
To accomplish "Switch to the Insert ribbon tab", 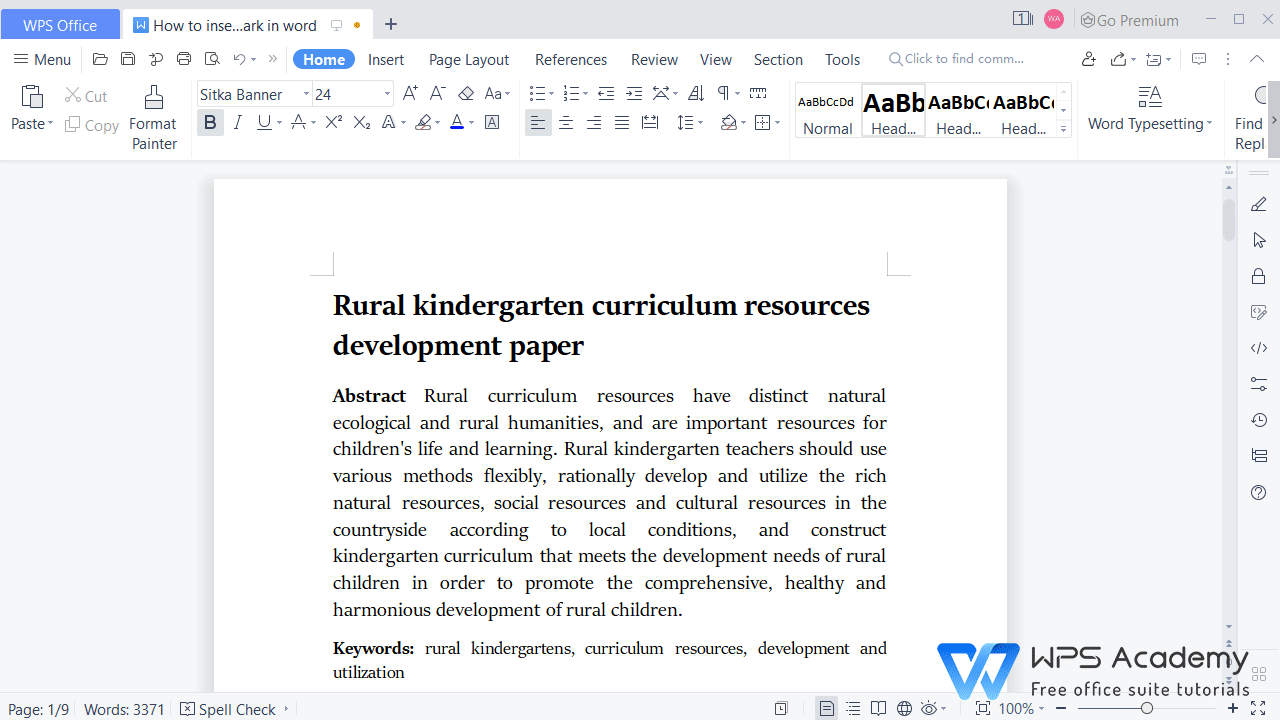I will point(386,59).
